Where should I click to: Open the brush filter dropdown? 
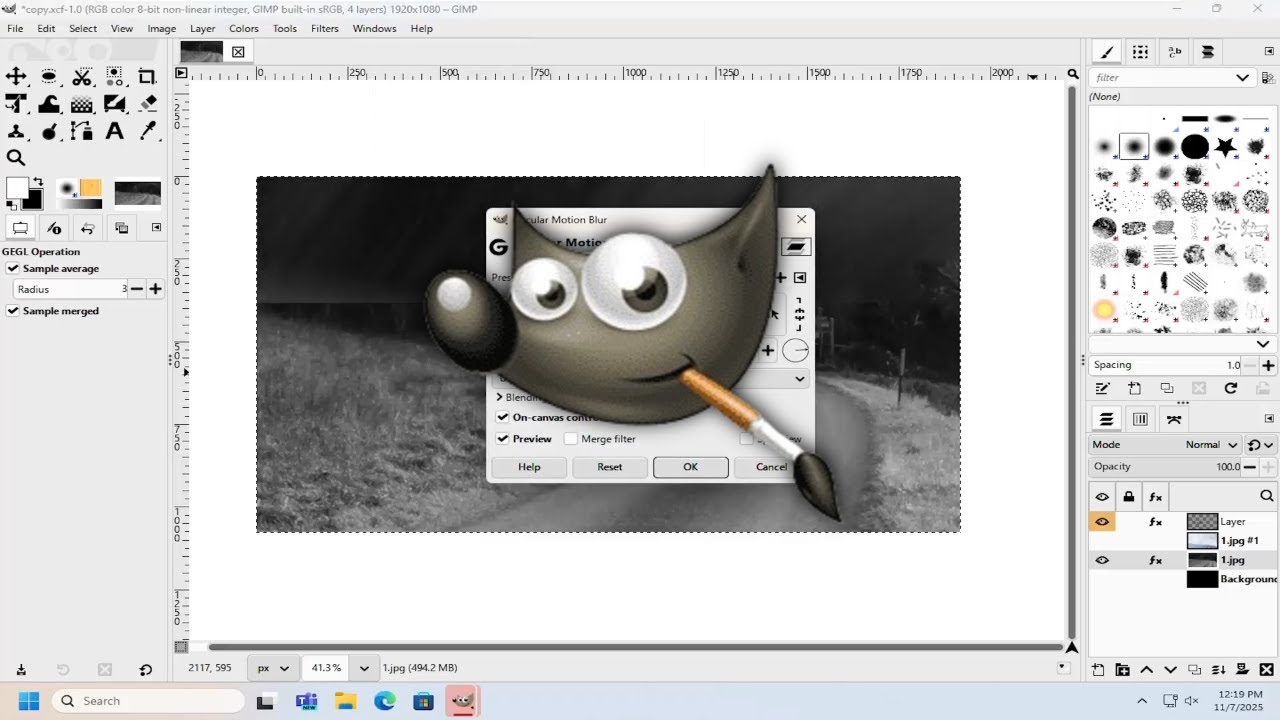click(1242, 77)
